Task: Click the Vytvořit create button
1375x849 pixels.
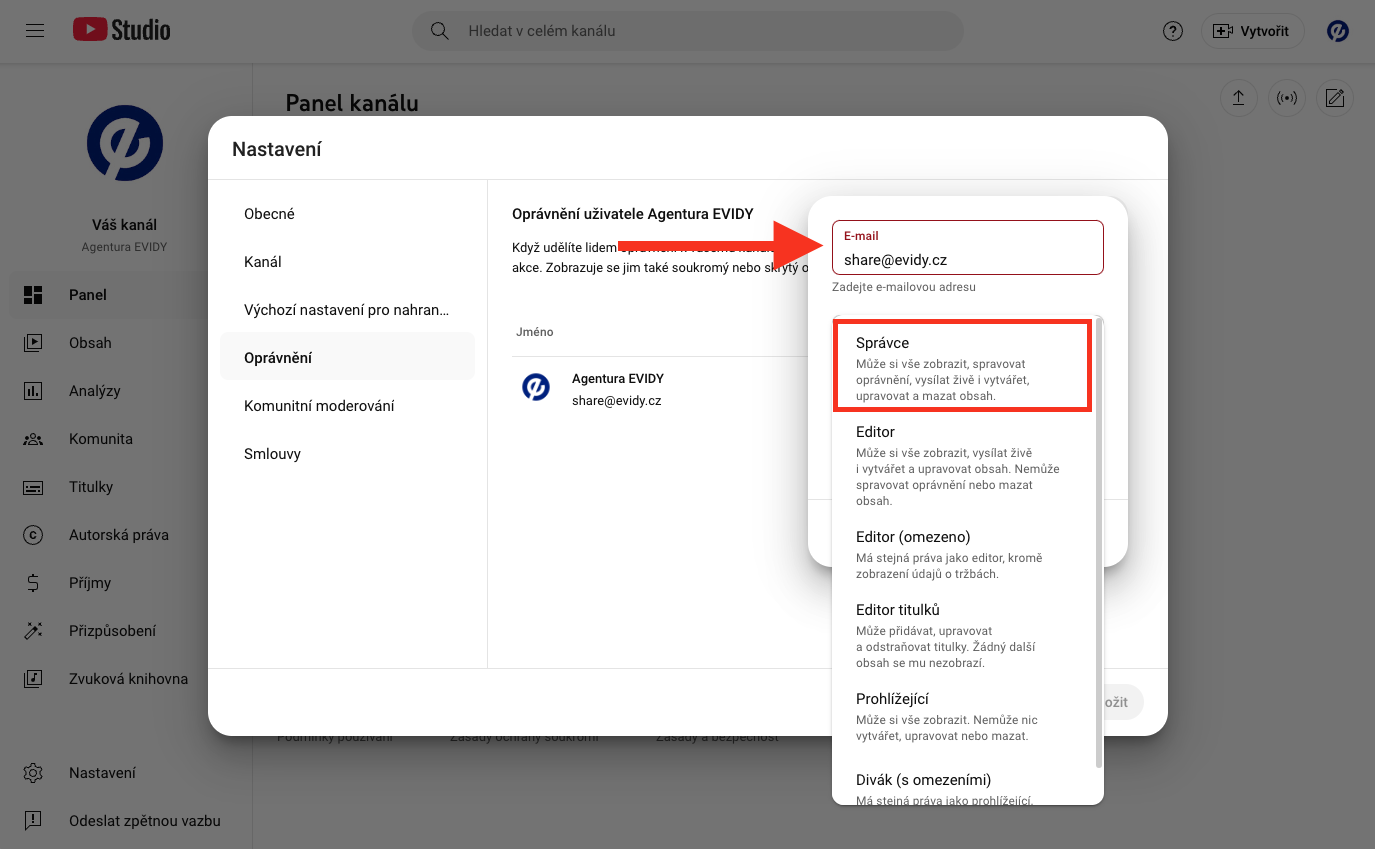Action: pyautogui.click(x=1251, y=31)
